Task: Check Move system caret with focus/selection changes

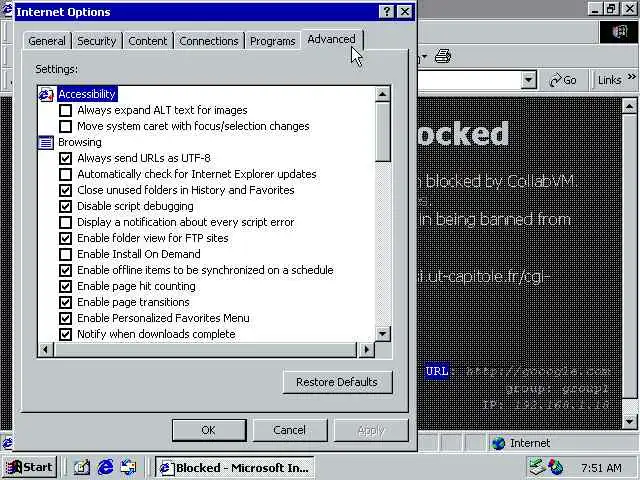Action: pyautogui.click(x=65, y=126)
